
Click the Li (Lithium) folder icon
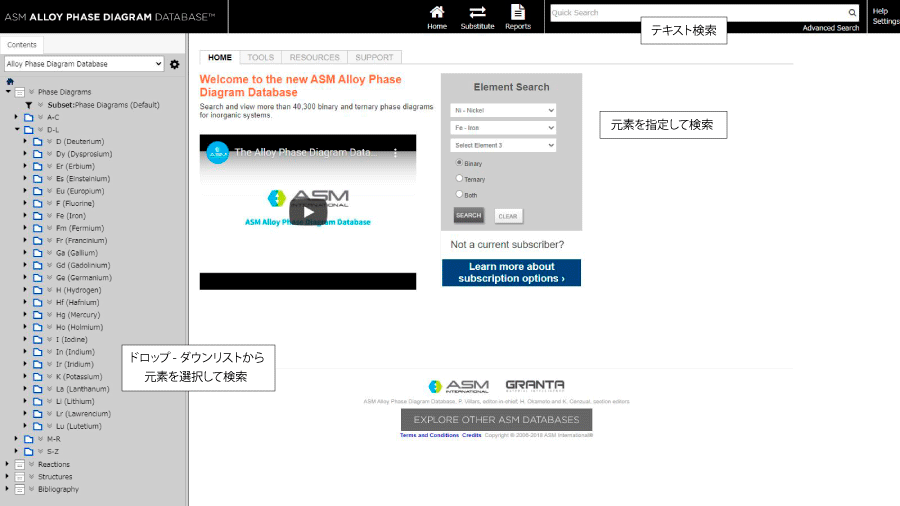(38, 402)
